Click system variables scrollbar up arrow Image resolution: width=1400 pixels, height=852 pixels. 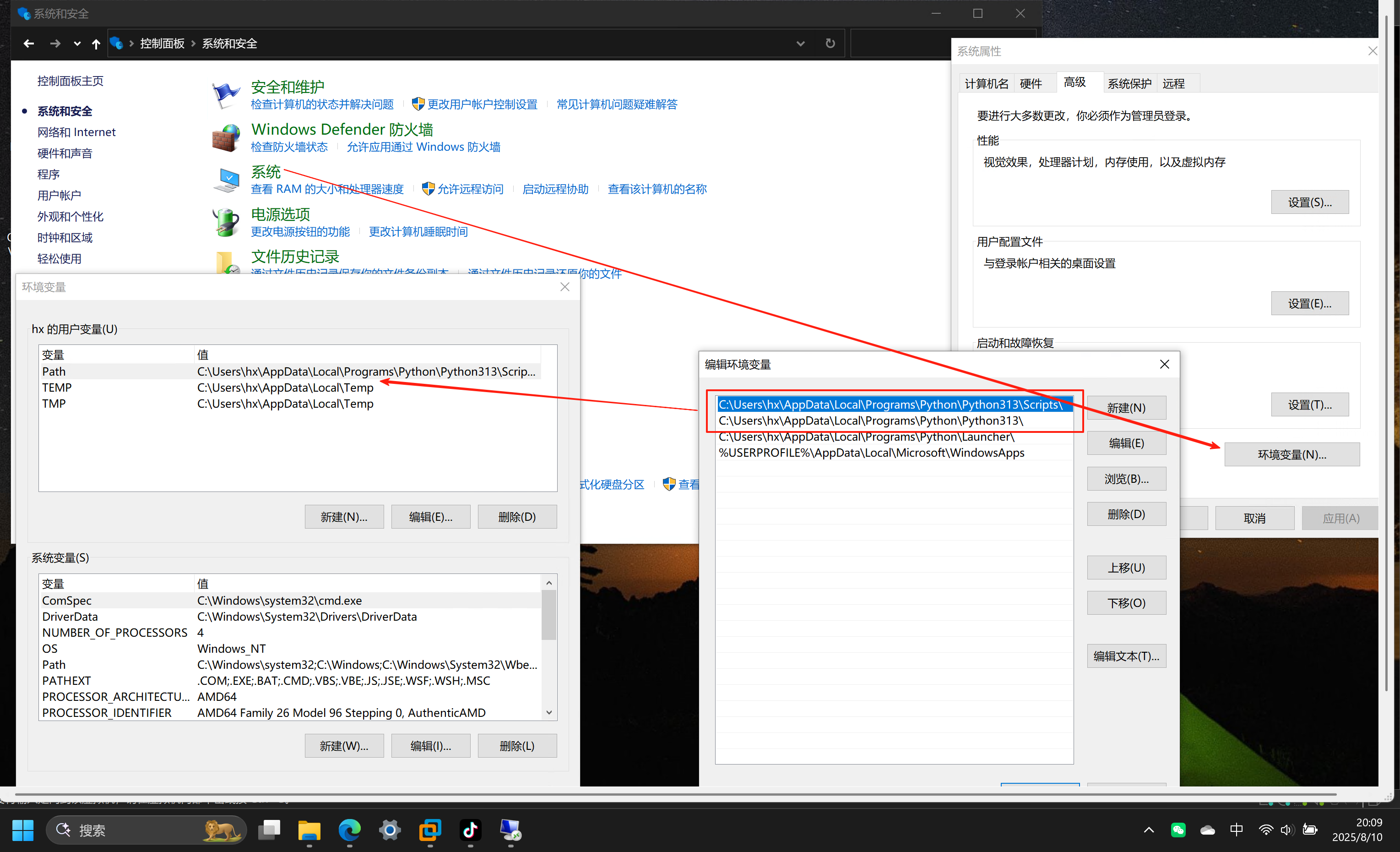[549, 583]
